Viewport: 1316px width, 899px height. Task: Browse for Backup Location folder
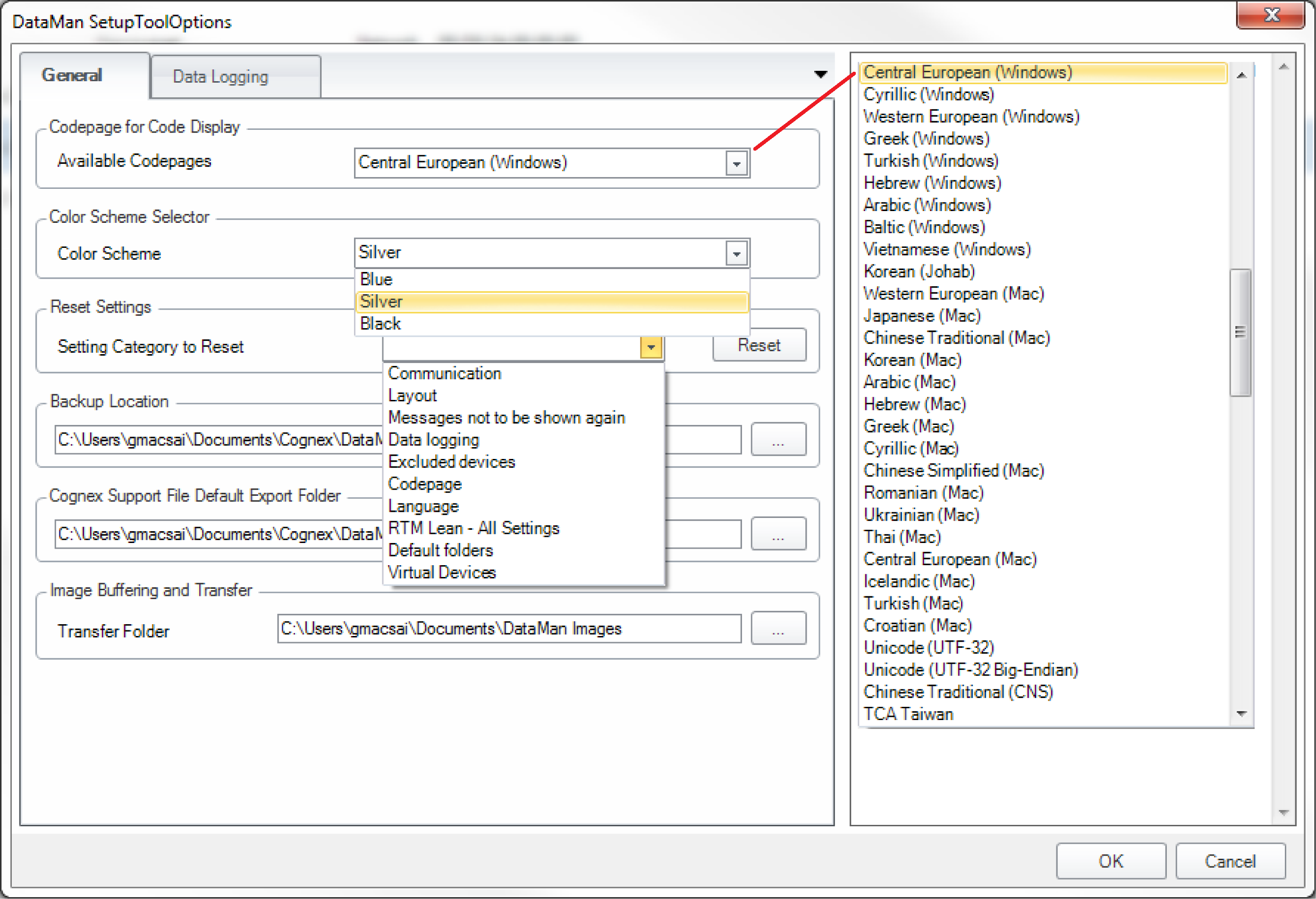coord(778,440)
